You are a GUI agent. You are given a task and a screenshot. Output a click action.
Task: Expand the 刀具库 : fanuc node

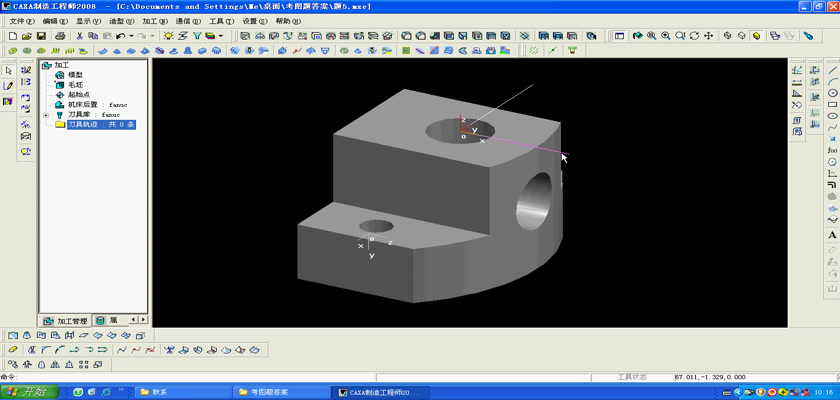pos(46,115)
